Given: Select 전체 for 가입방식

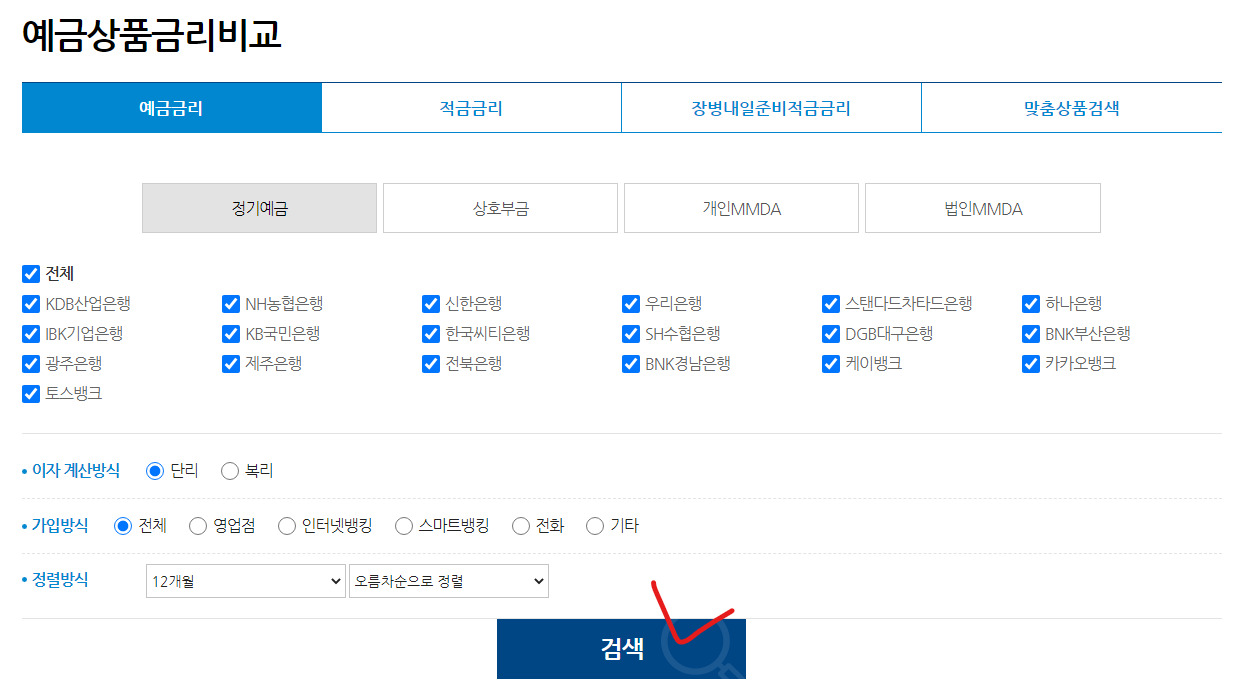Looking at the screenshot, I should point(123,526).
